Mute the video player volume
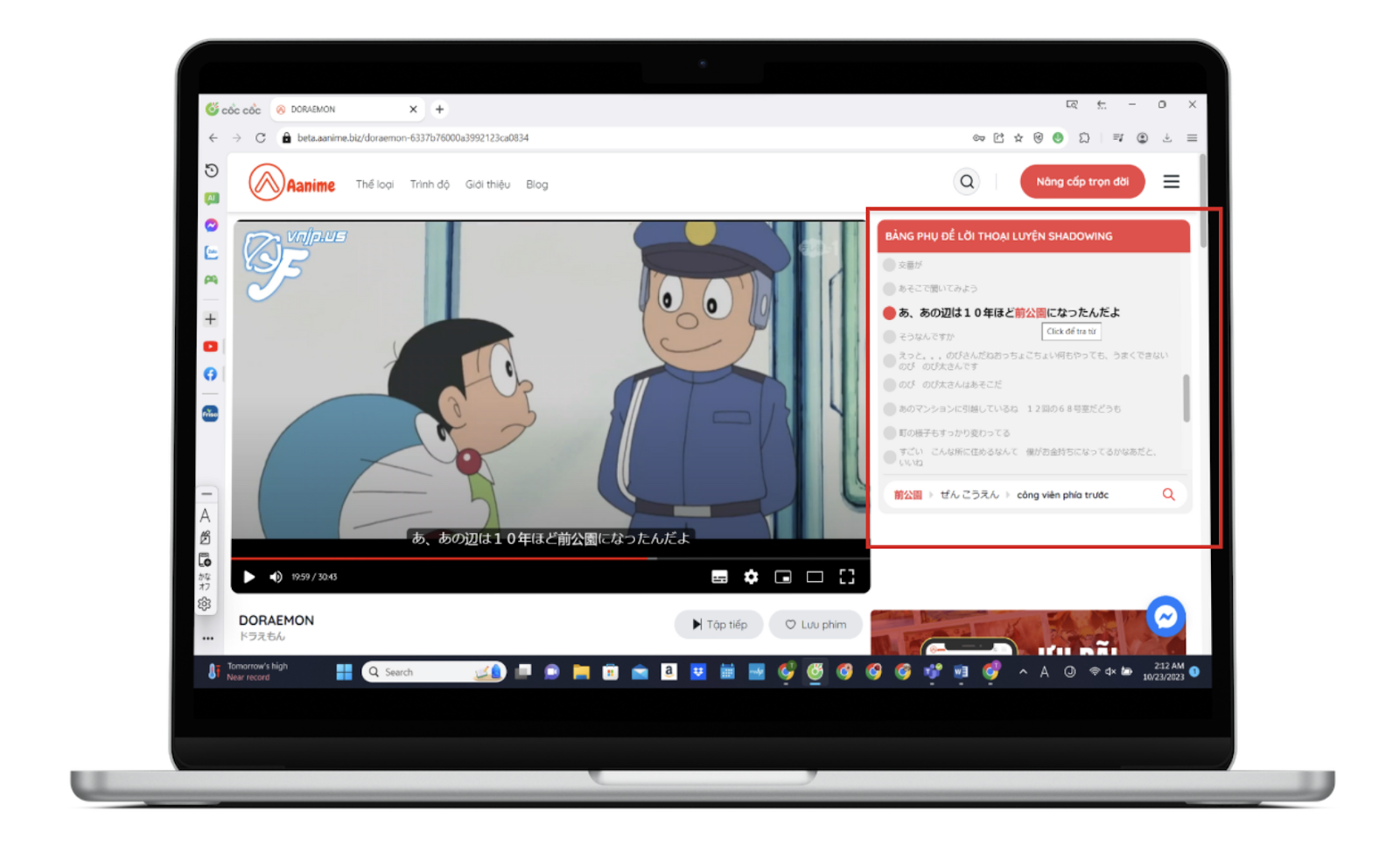 [276, 577]
